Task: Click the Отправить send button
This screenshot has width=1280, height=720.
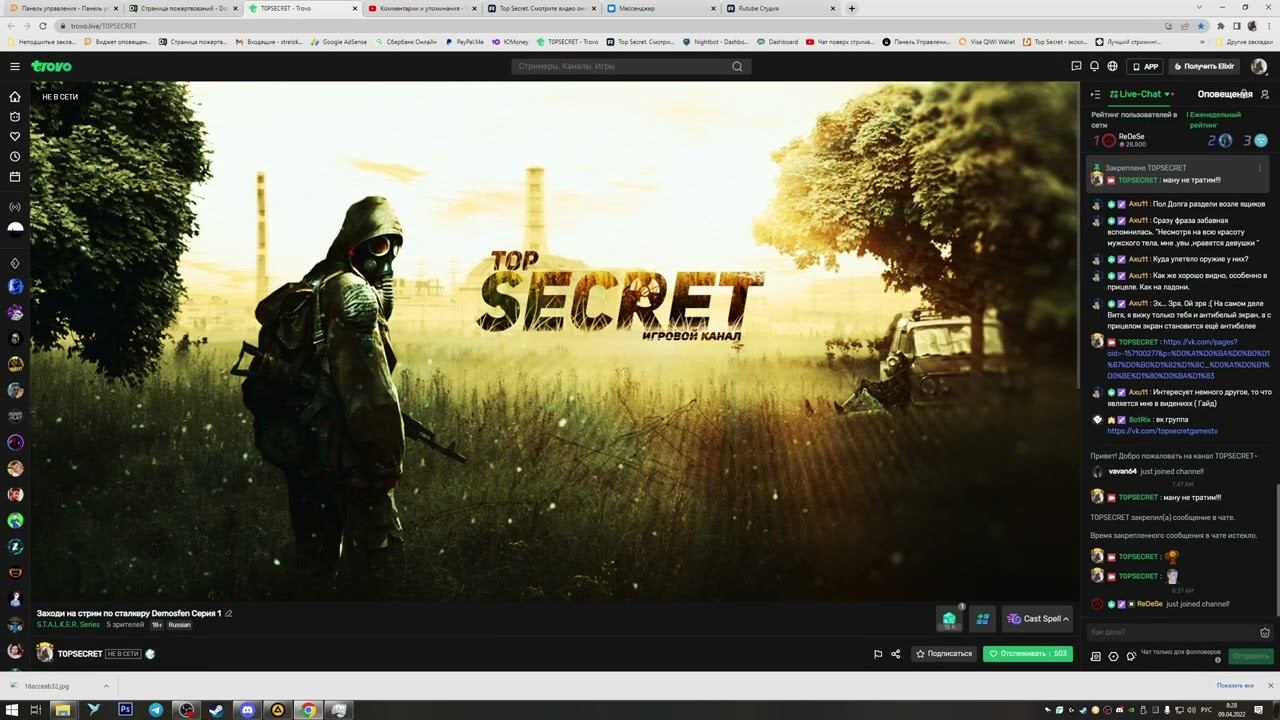Action: point(1251,656)
